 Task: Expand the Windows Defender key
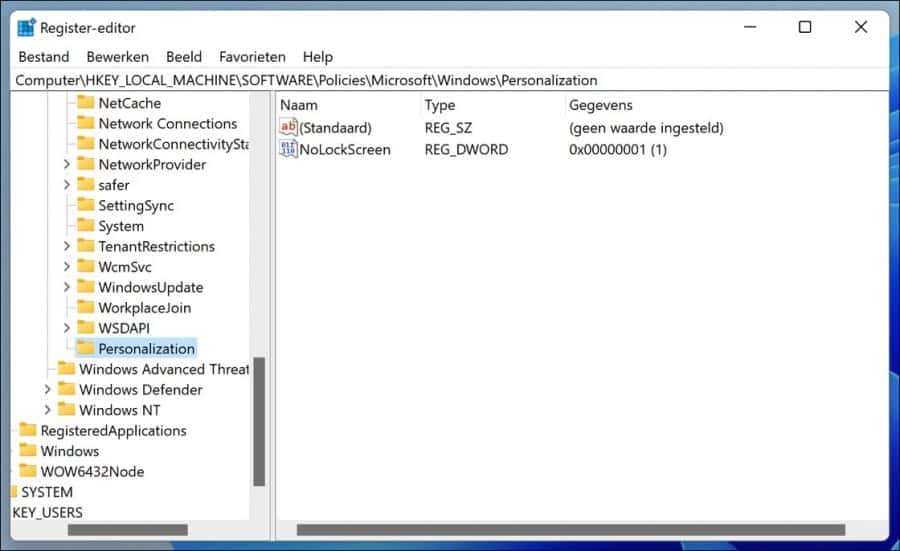[x=47, y=390]
